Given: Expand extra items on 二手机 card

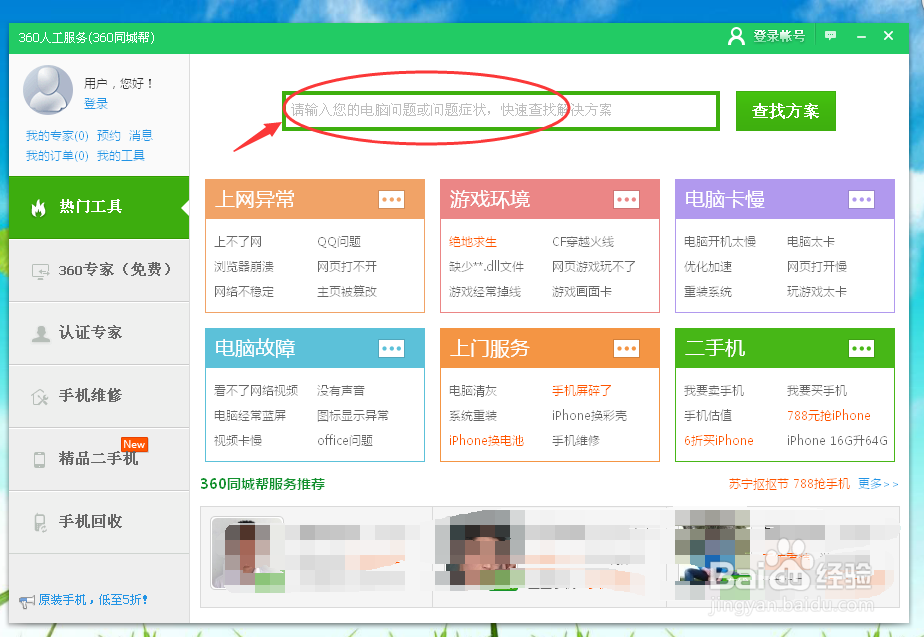Looking at the screenshot, I should (861, 348).
